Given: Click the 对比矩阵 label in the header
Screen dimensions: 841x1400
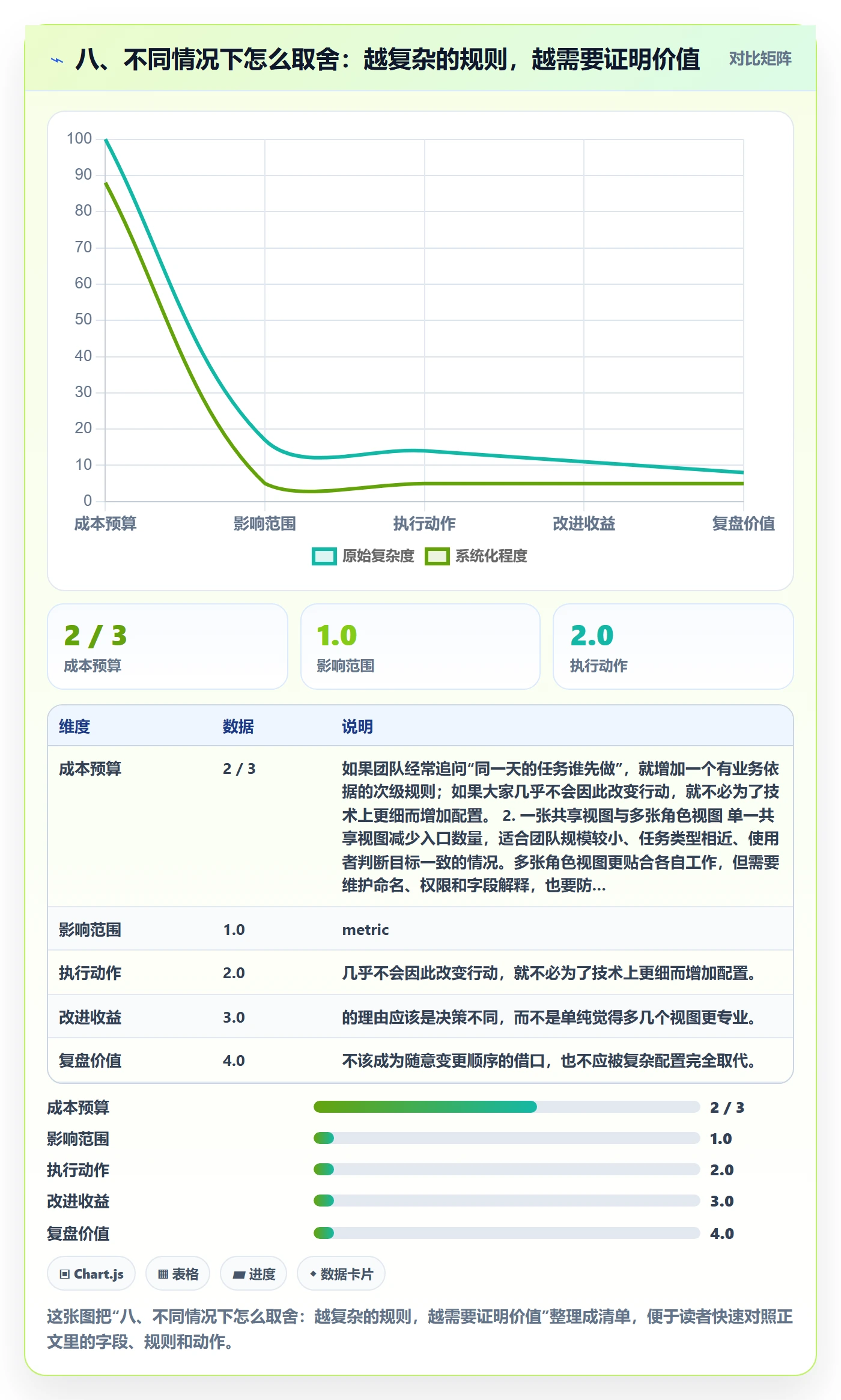Looking at the screenshot, I should point(760,59).
